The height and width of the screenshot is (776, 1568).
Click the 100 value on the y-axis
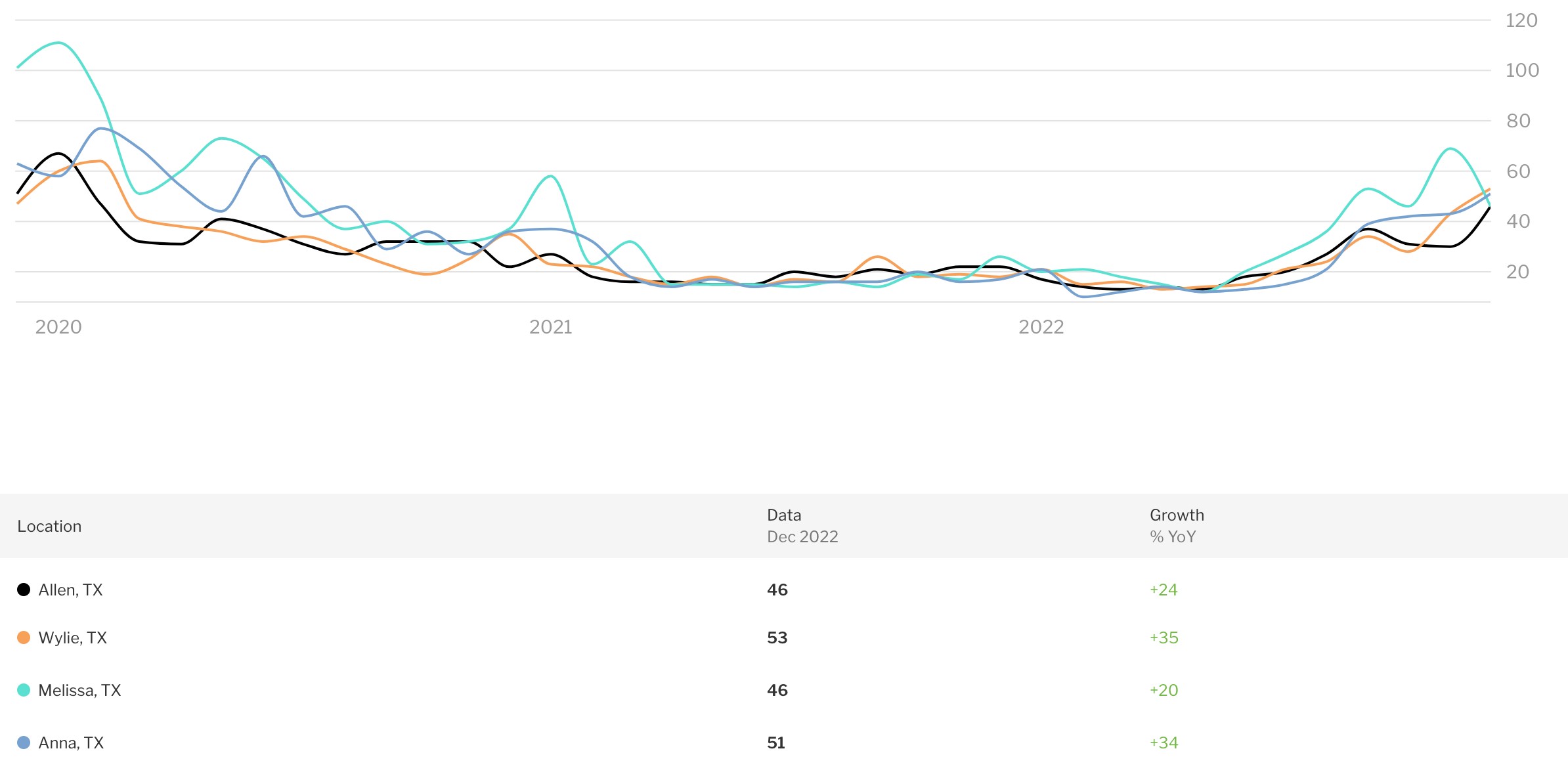[x=1521, y=70]
